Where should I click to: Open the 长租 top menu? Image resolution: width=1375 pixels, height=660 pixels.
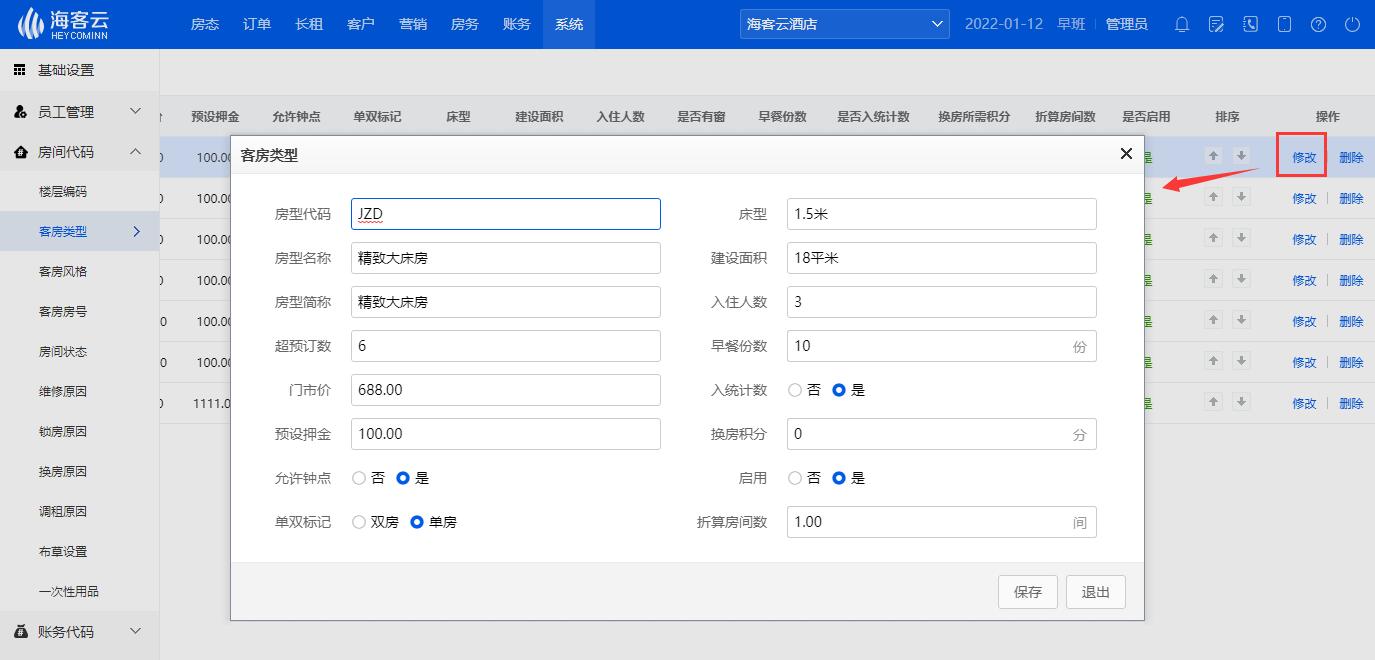pyautogui.click(x=309, y=24)
